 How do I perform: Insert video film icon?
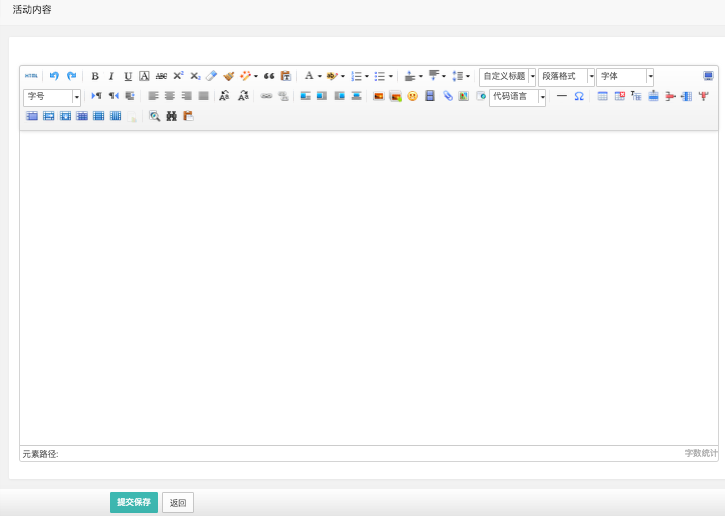(430, 96)
